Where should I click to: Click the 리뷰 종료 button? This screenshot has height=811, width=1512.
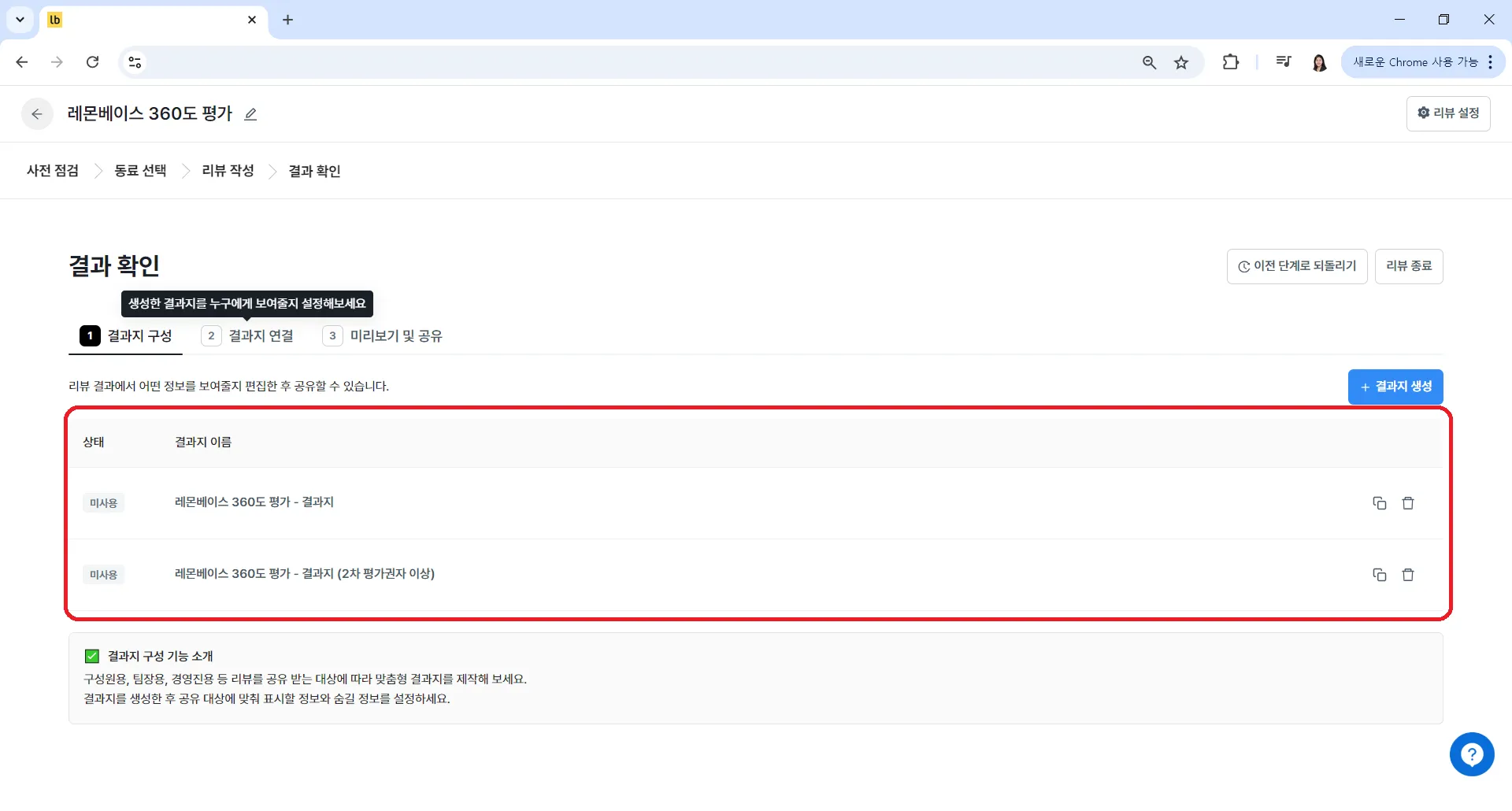pyautogui.click(x=1409, y=266)
